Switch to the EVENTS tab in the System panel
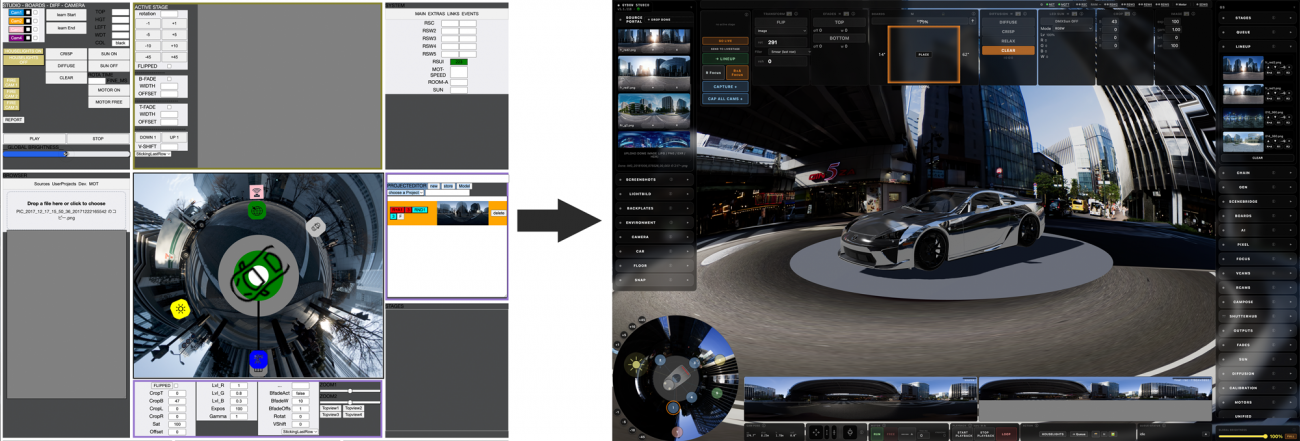1300x441 pixels. tap(470, 14)
